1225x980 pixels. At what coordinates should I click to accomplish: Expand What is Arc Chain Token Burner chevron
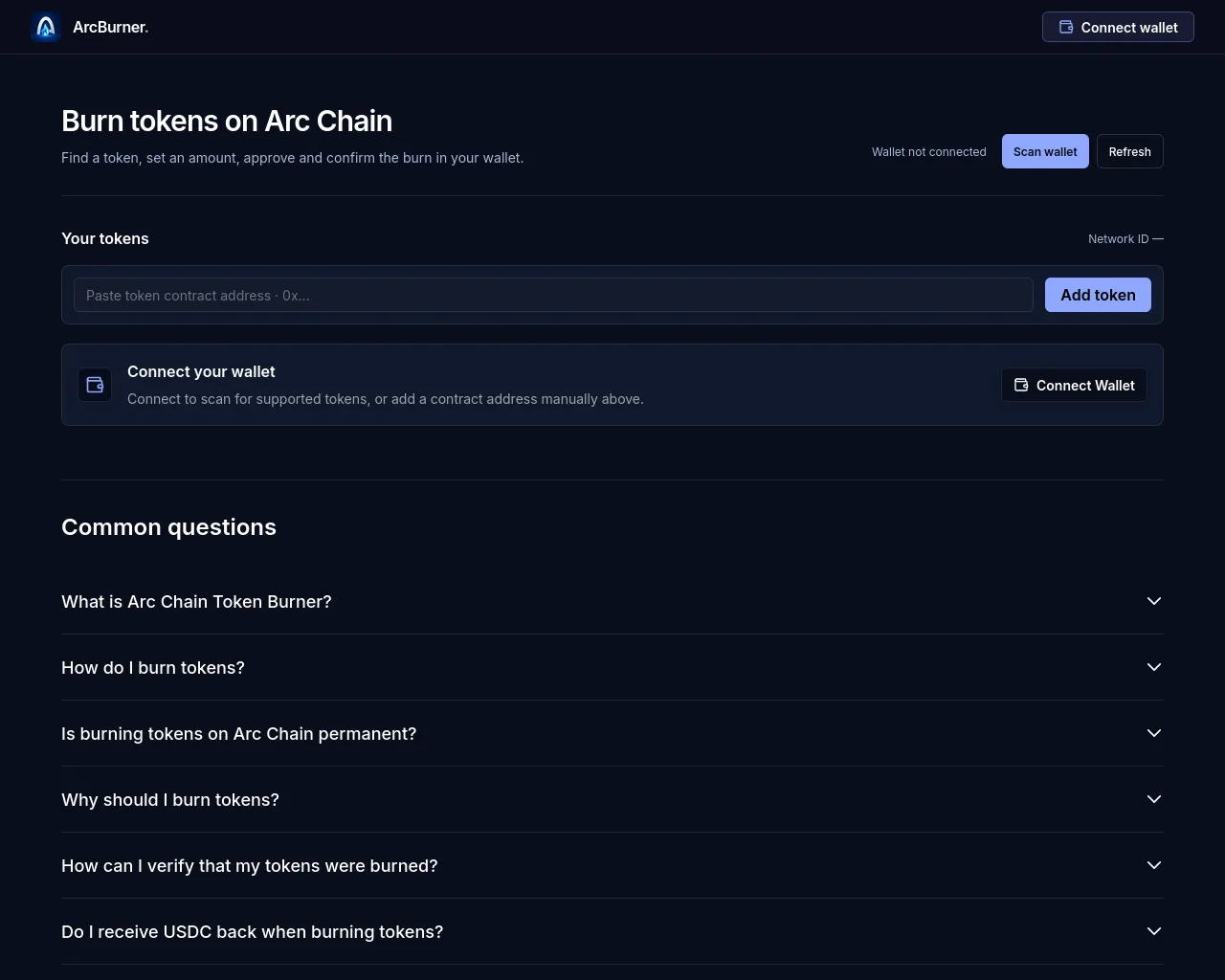coord(1154,601)
